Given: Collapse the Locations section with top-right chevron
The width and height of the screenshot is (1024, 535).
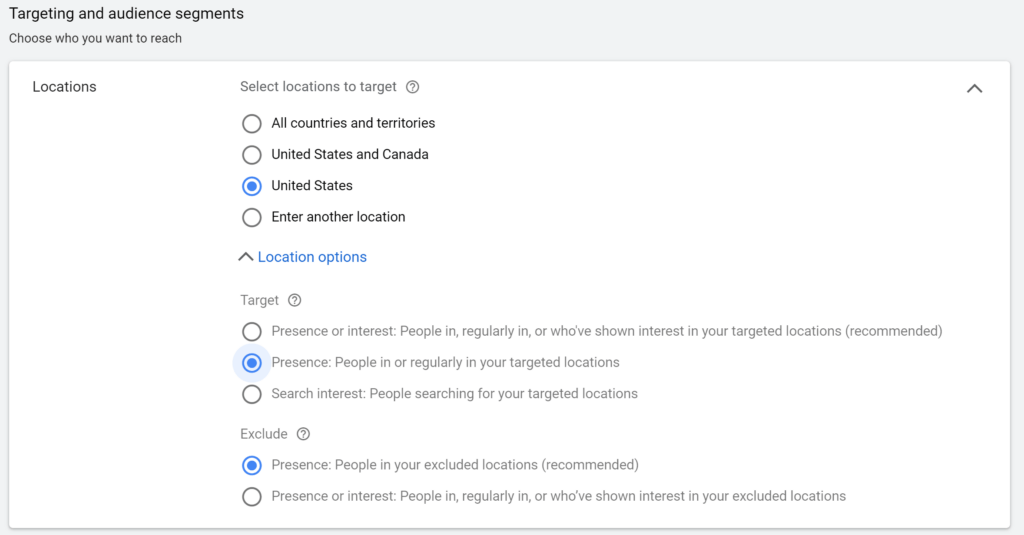Looking at the screenshot, I should click(x=974, y=88).
